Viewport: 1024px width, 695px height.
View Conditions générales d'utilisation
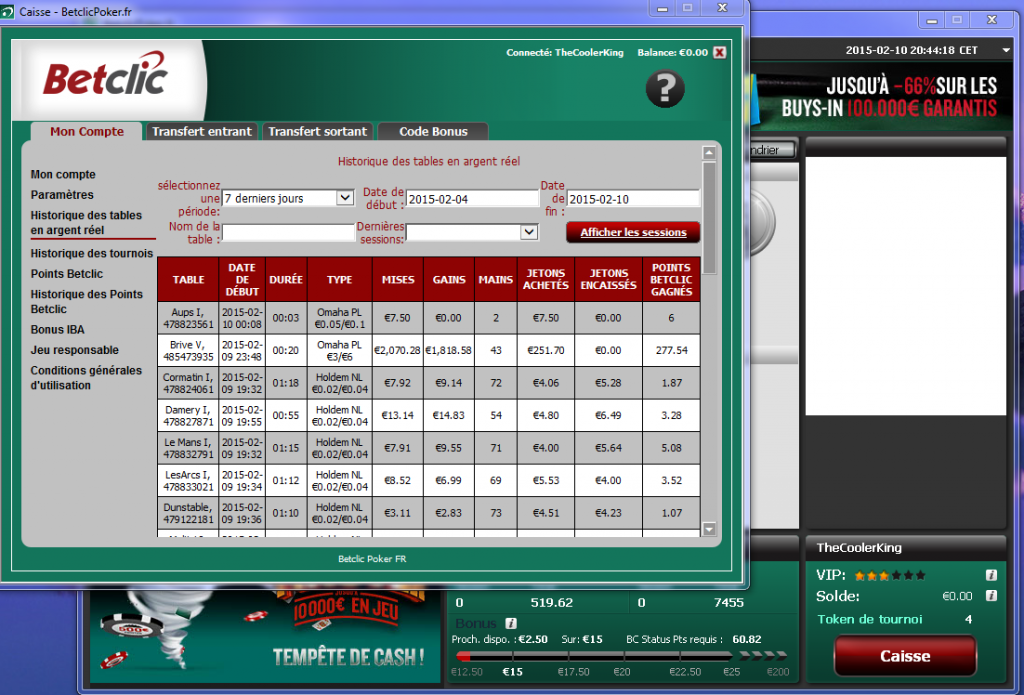(86, 378)
